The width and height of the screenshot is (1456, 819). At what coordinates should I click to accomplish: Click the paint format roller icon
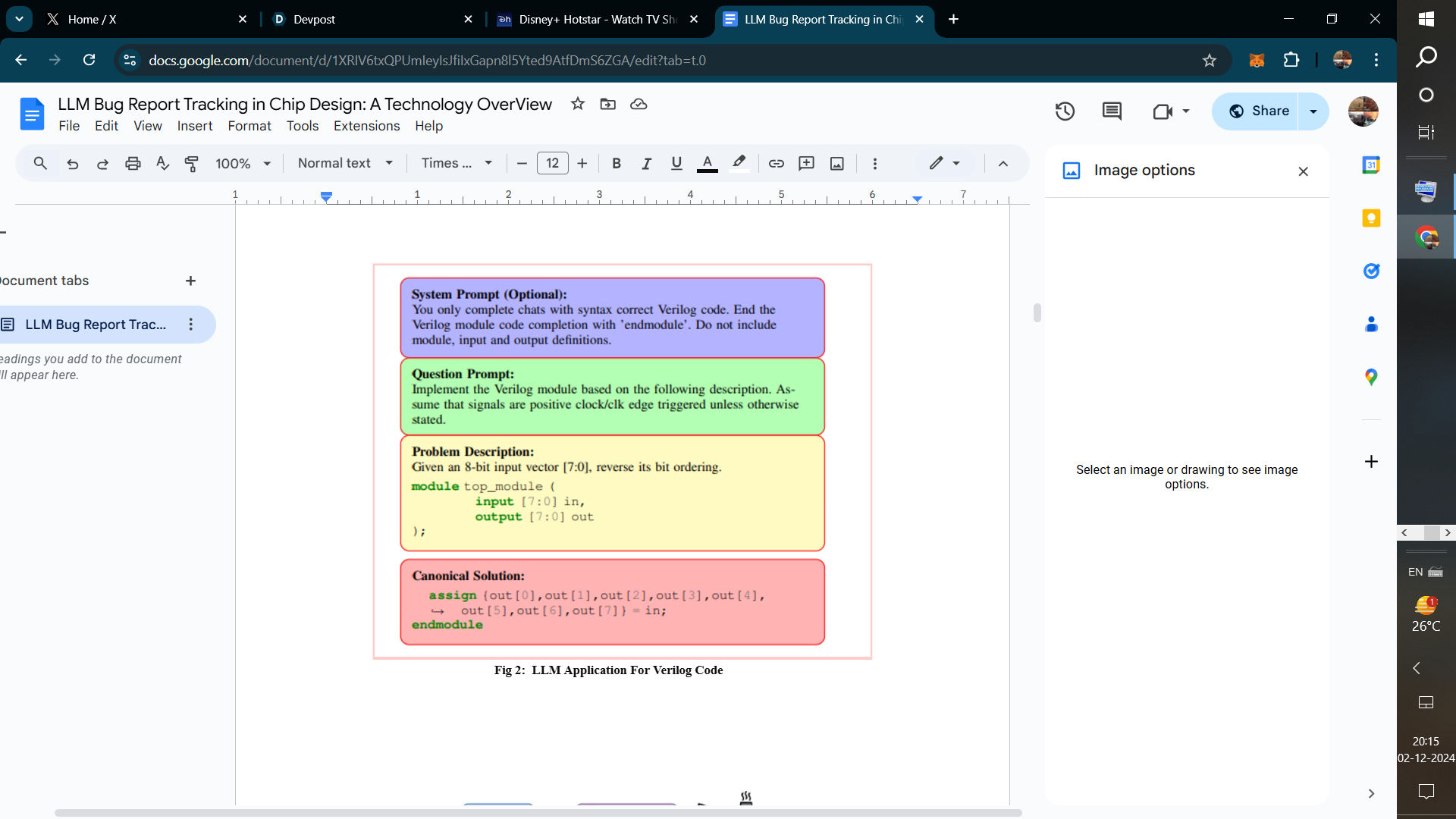(x=192, y=163)
